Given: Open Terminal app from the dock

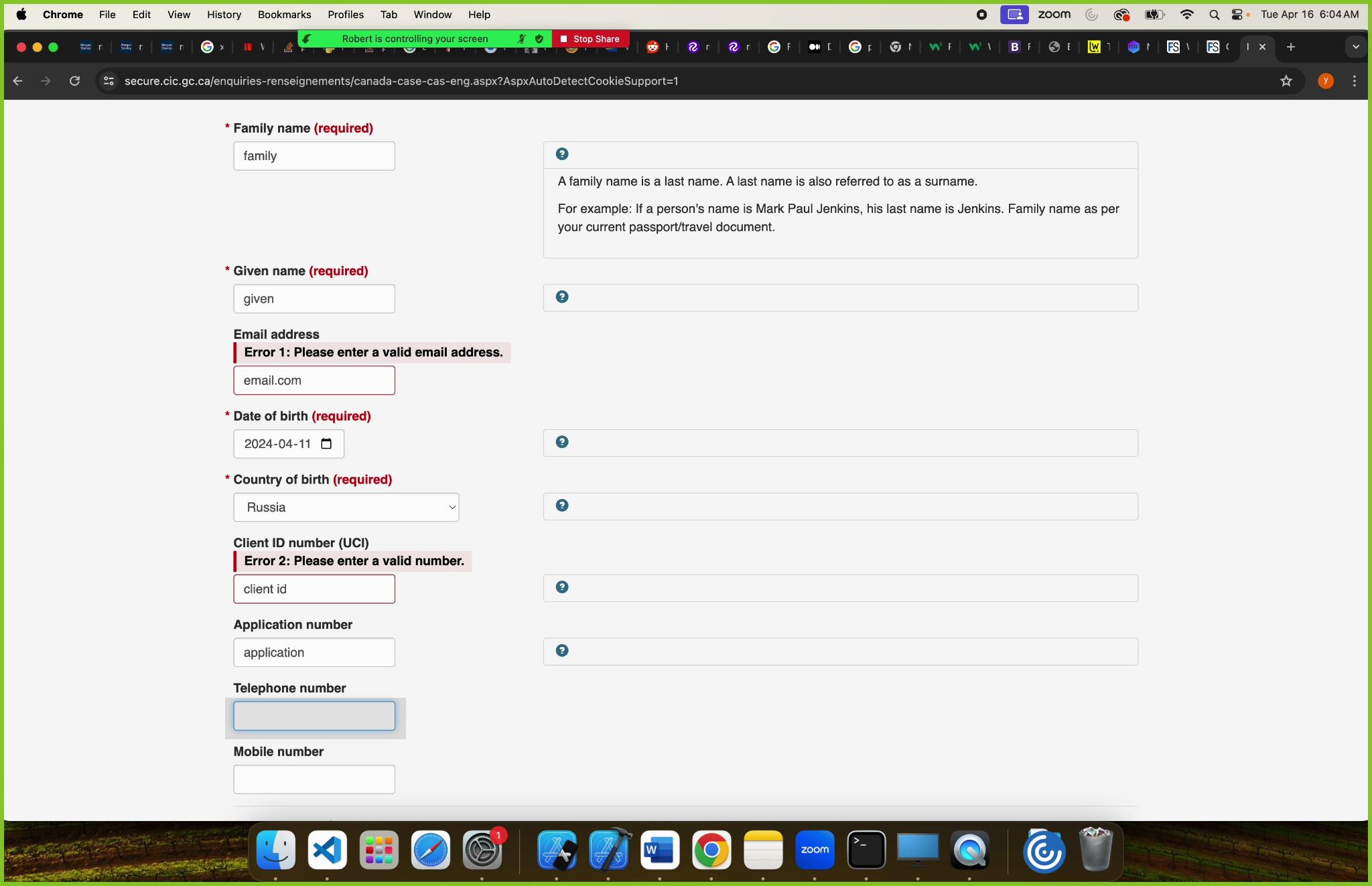Looking at the screenshot, I should coord(866,850).
